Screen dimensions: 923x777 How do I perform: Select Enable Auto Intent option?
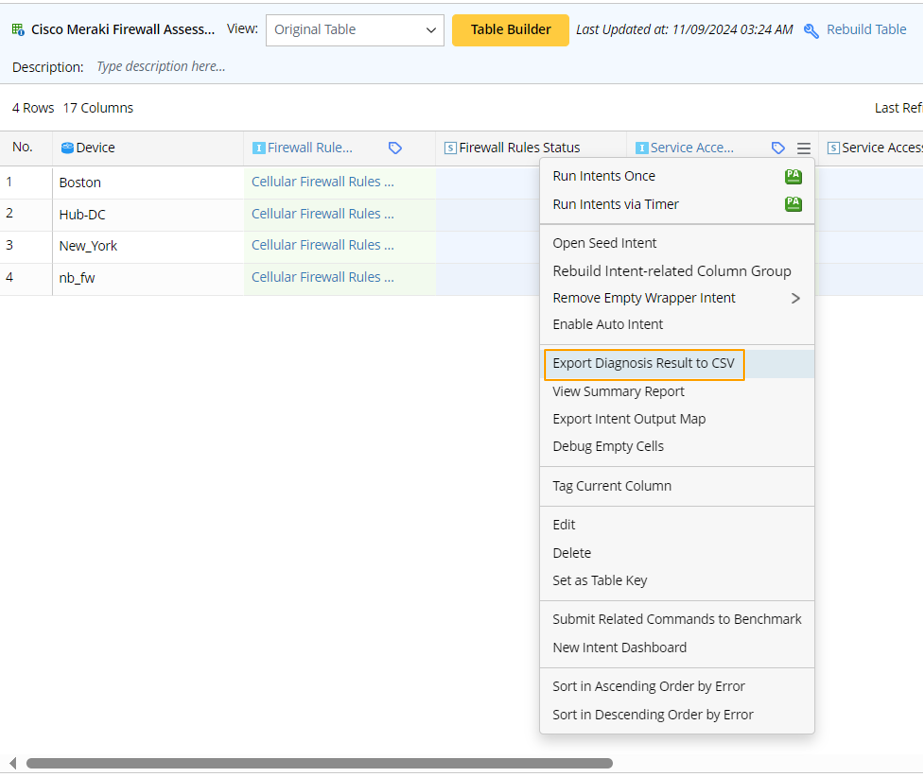pos(607,324)
